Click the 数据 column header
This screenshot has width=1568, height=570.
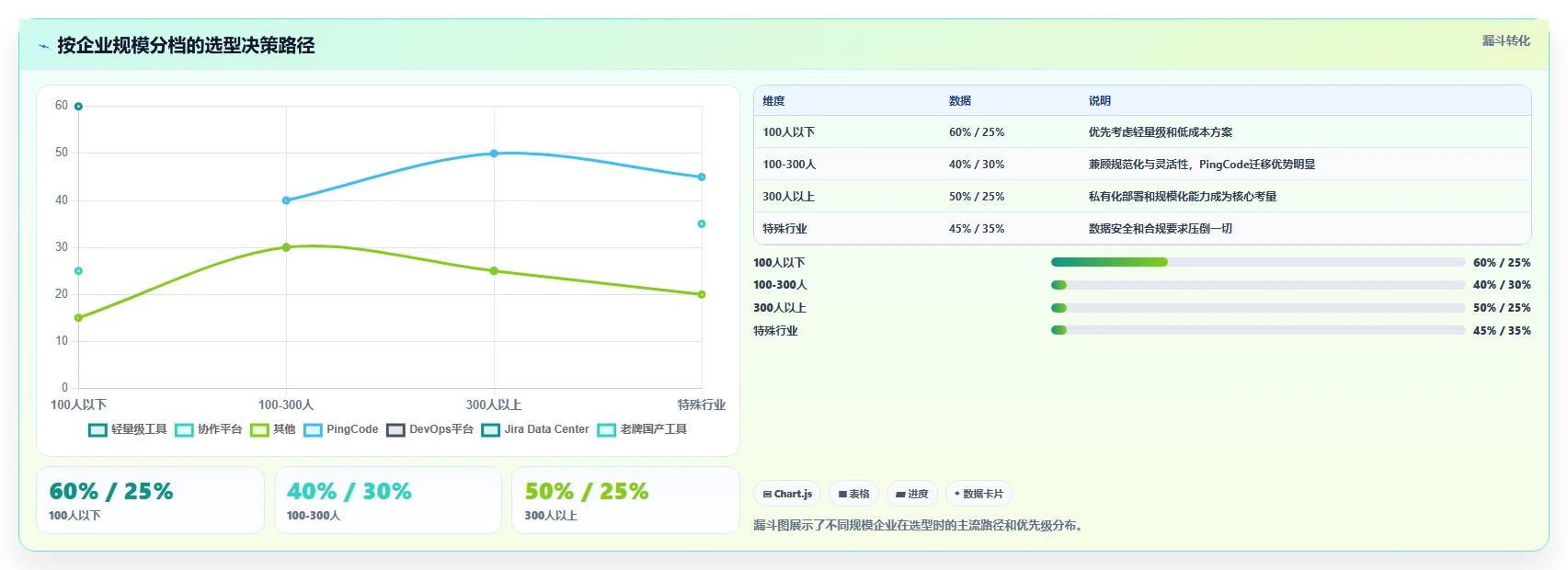pyautogui.click(x=960, y=101)
